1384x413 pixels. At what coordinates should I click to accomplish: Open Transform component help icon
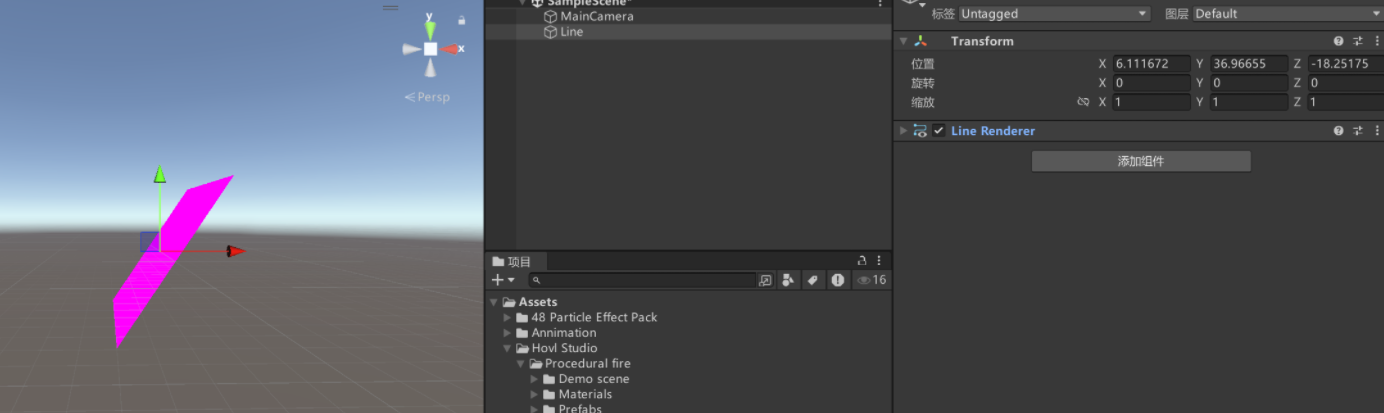tap(1339, 41)
